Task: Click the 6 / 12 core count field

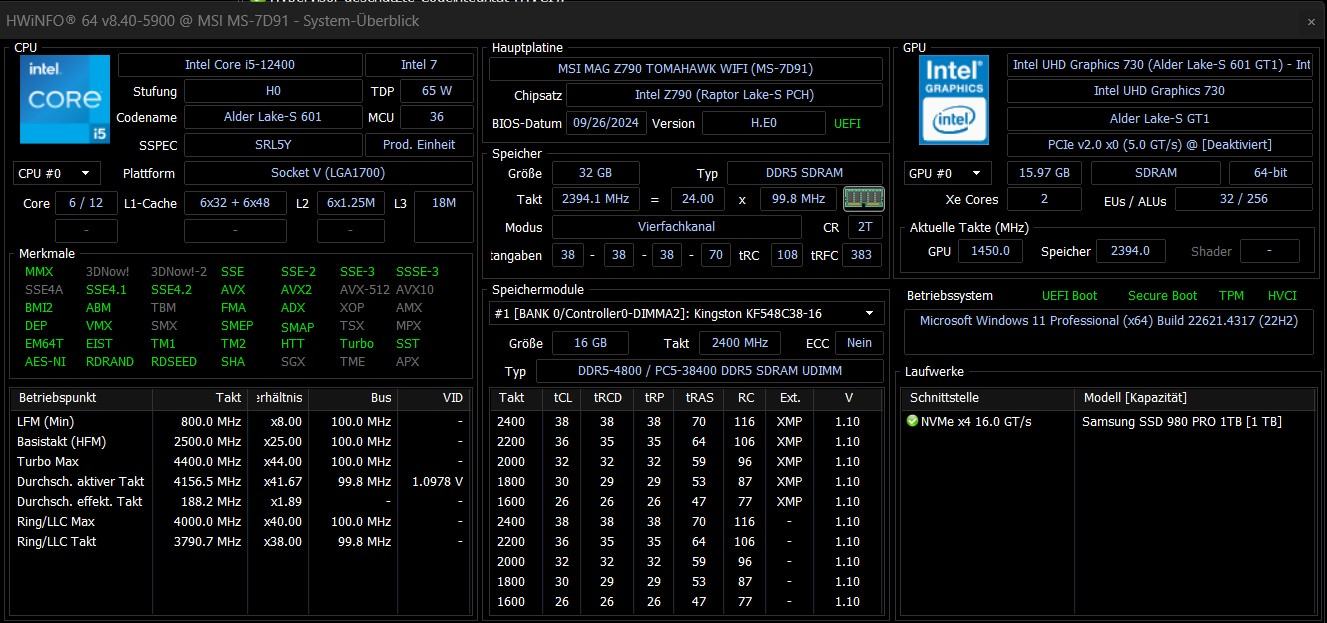Action: click(86, 203)
